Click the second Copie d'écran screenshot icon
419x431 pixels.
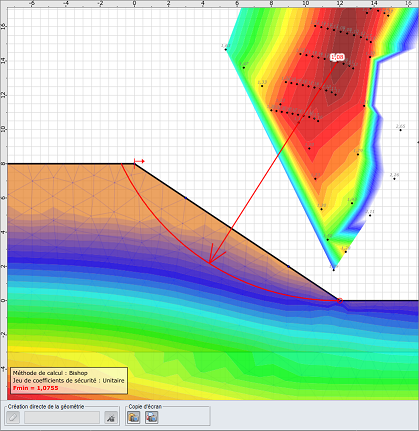pos(151,417)
